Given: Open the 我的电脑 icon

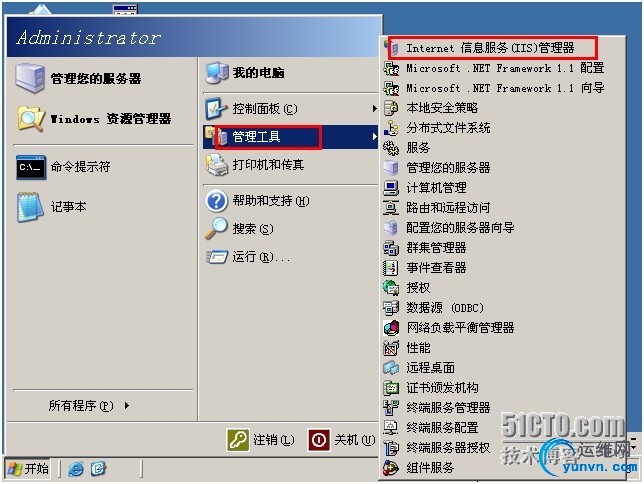Looking at the screenshot, I should pyautogui.click(x=217, y=73).
